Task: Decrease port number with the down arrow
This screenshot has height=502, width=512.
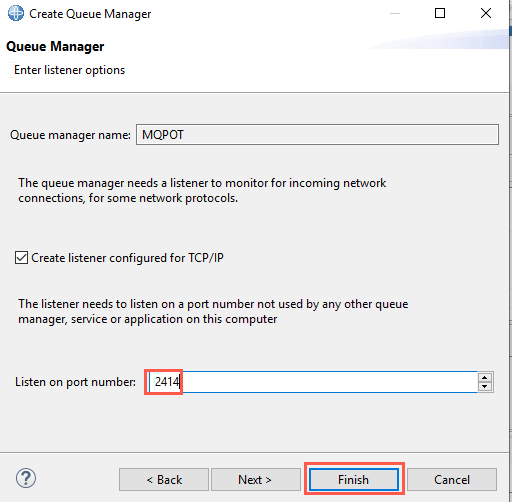Action: (485, 386)
